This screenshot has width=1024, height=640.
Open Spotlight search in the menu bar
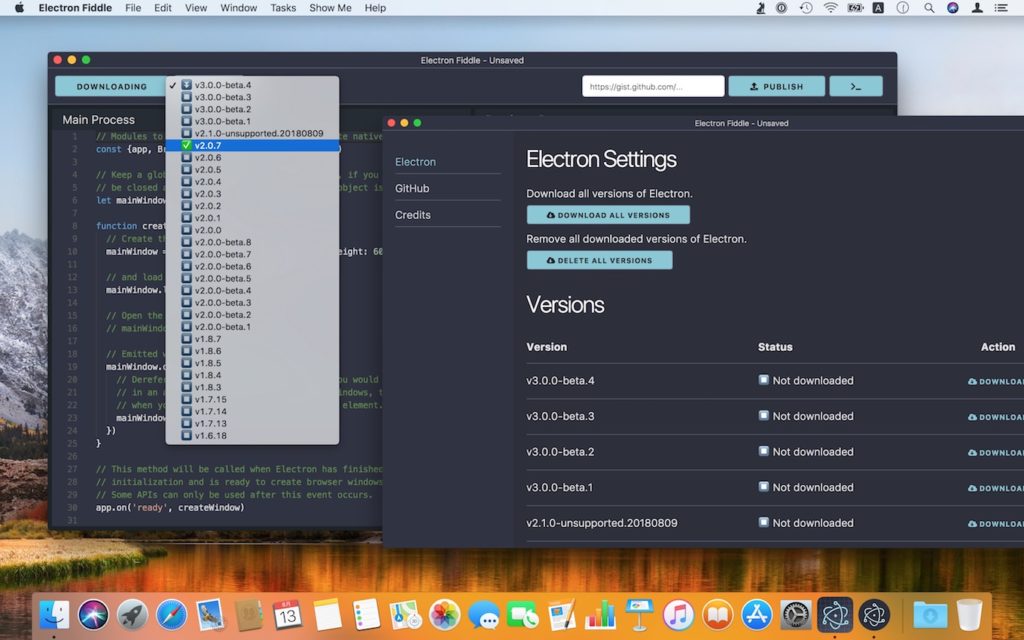click(929, 8)
